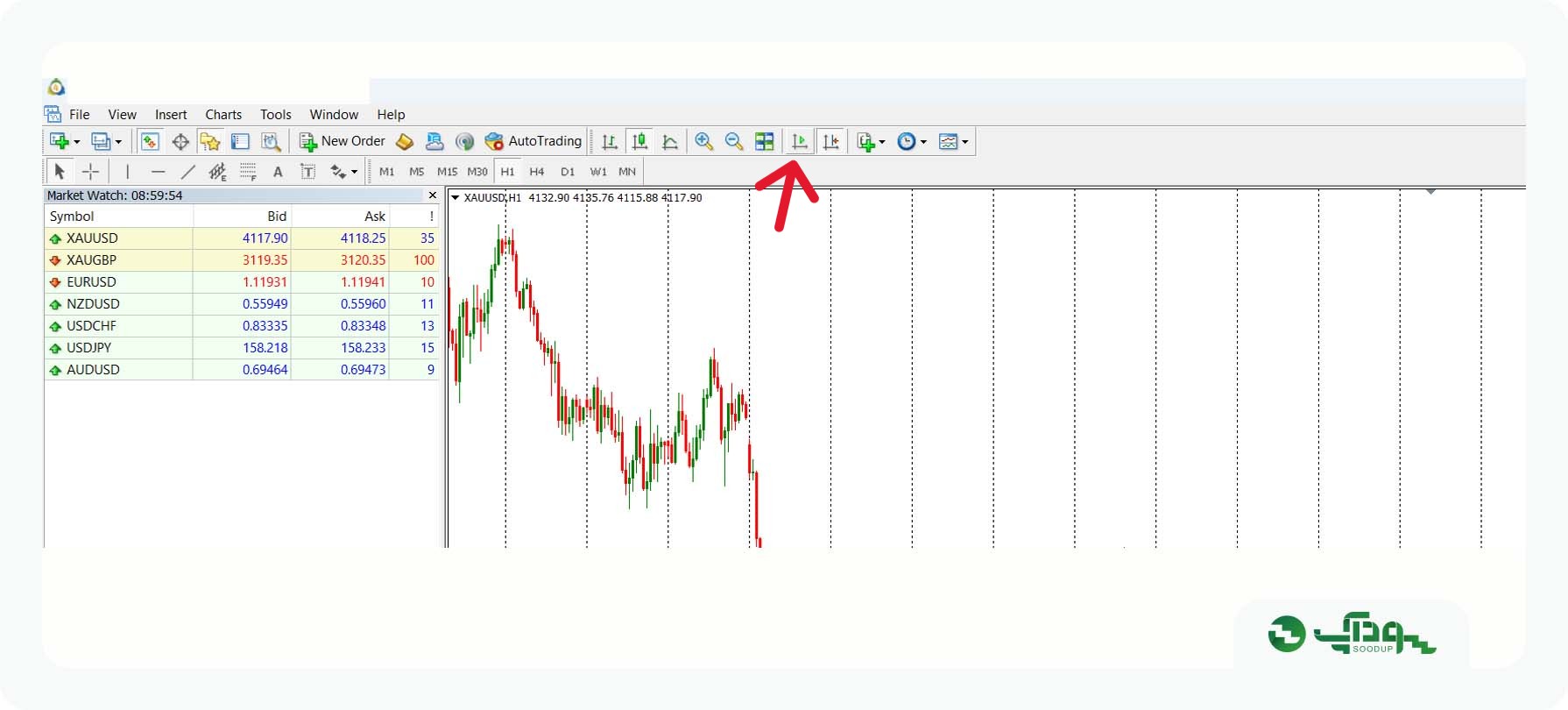The image size is (1568, 710).
Task: Open the Data Window crosshair-circle icon
Action: pyautogui.click(x=180, y=141)
